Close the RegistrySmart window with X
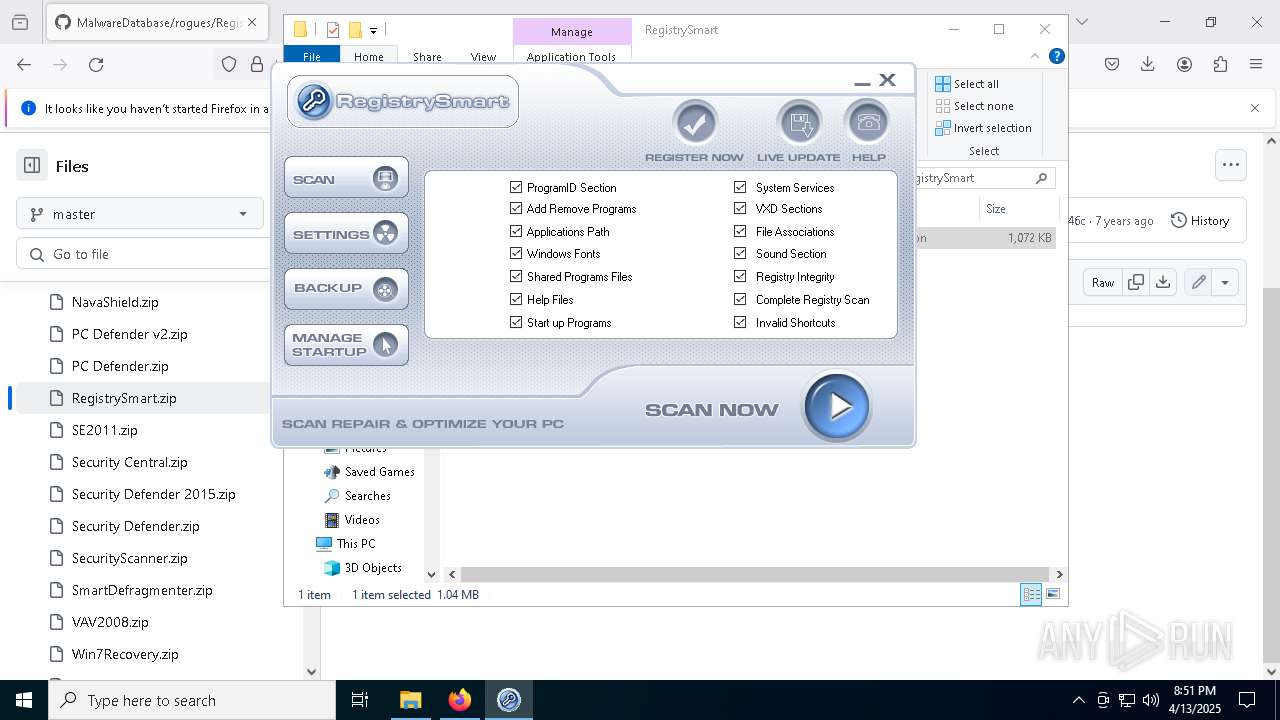Screen dimensions: 1280x720 coord(887,80)
